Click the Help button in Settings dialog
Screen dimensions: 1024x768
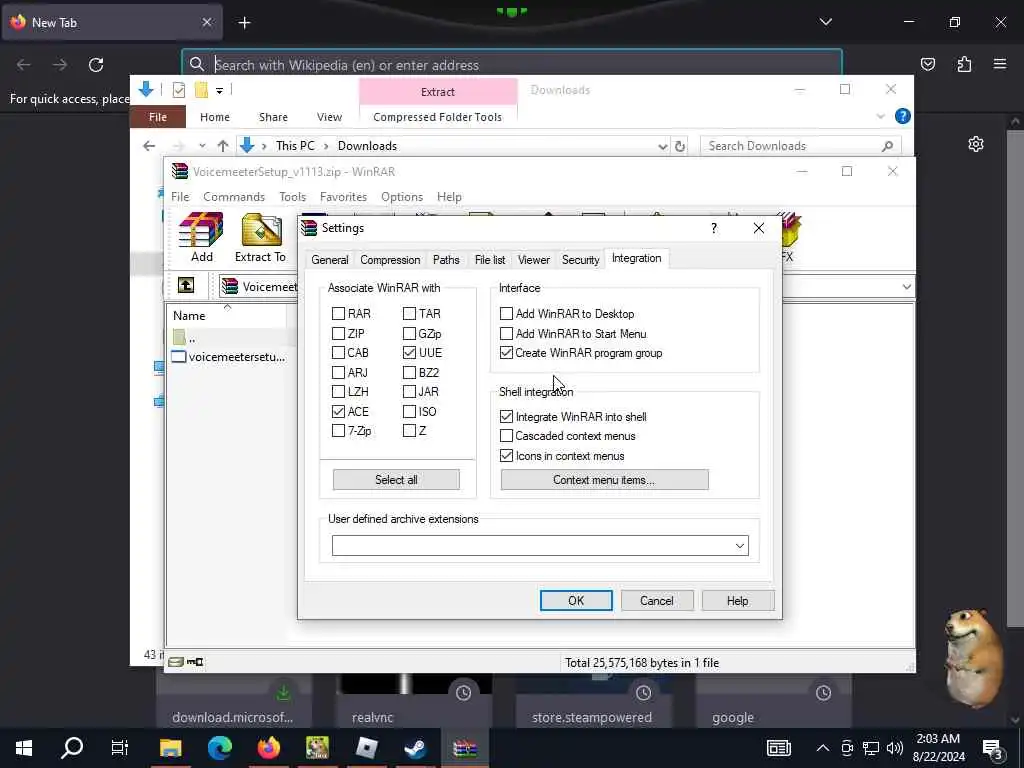pos(738,601)
